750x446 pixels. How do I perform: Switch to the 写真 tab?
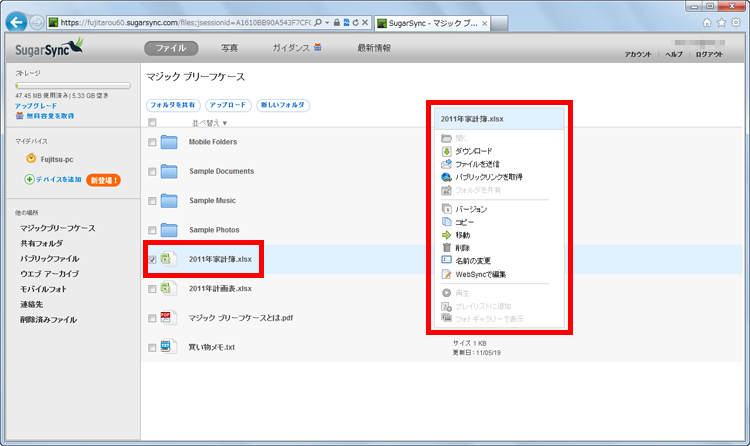click(230, 48)
